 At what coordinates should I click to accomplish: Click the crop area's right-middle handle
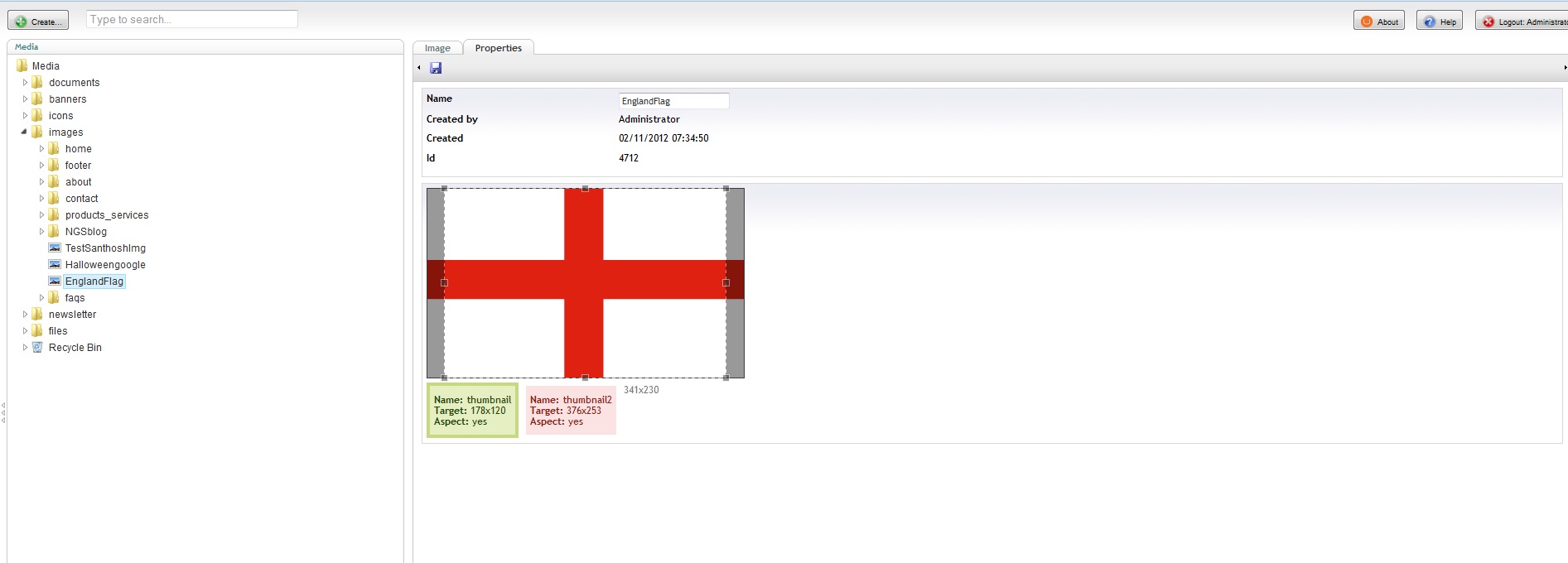[x=726, y=283]
